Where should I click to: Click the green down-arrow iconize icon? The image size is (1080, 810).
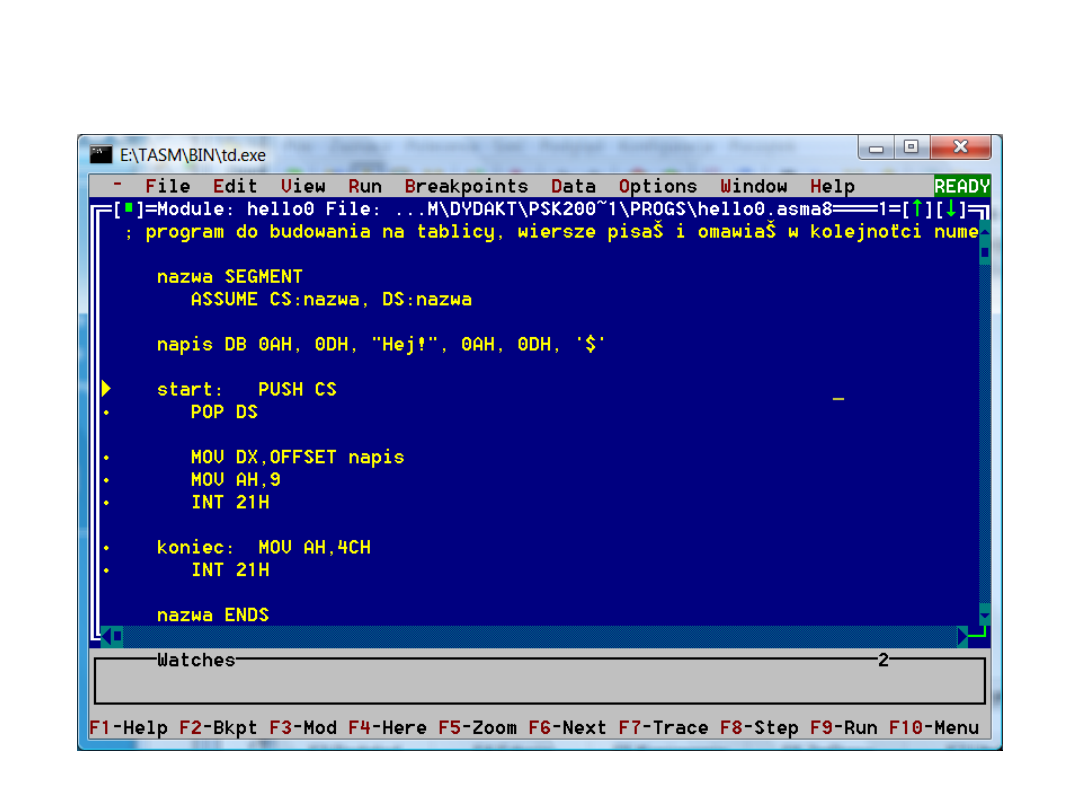(x=950, y=209)
